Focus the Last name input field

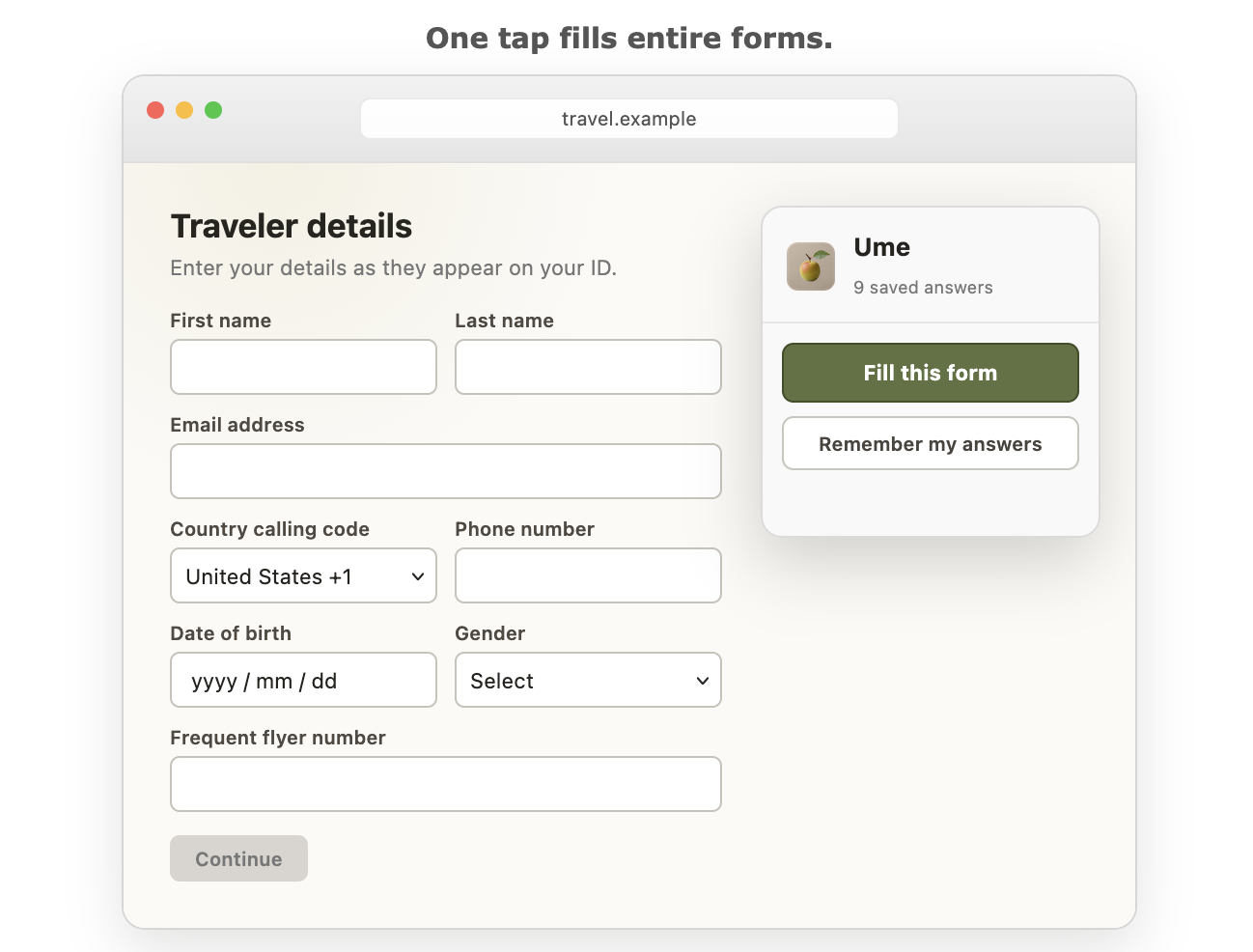point(589,367)
